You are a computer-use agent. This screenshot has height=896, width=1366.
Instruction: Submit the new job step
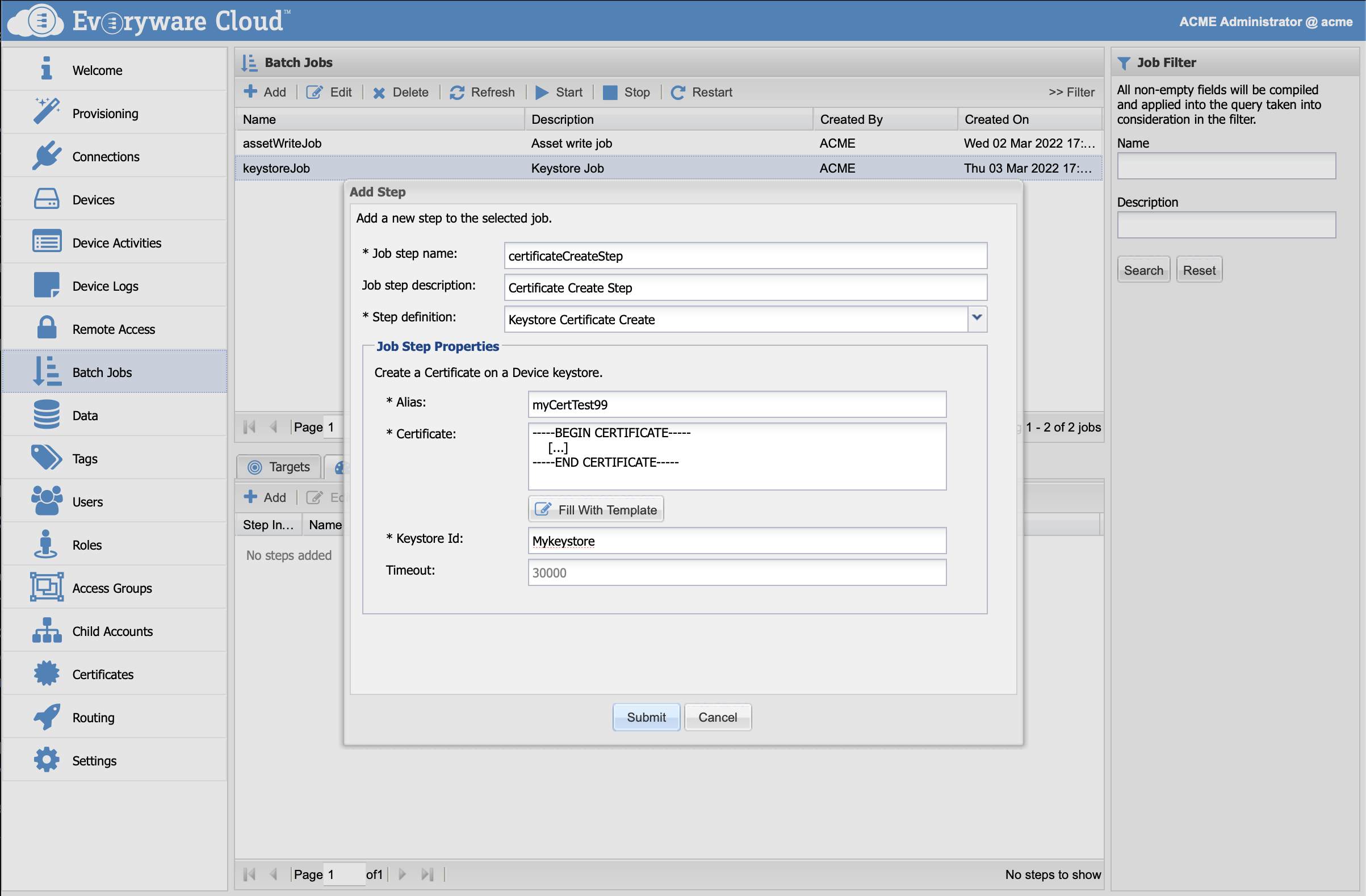click(x=646, y=717)
